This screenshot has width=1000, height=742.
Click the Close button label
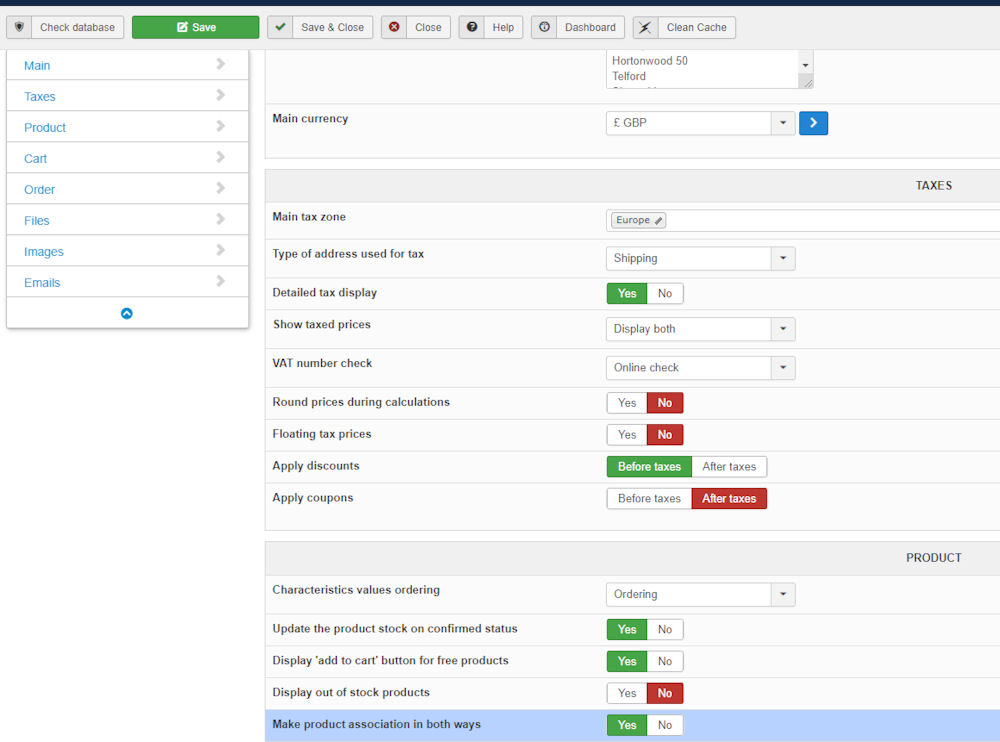pos(428,27)
